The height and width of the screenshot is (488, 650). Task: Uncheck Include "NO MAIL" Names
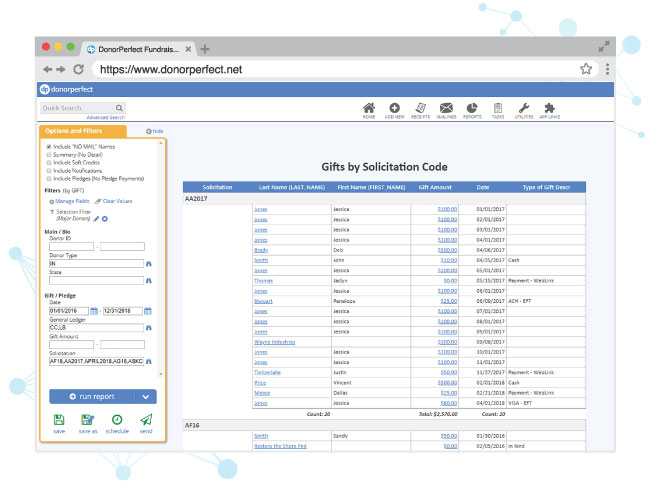coord(49,147)
